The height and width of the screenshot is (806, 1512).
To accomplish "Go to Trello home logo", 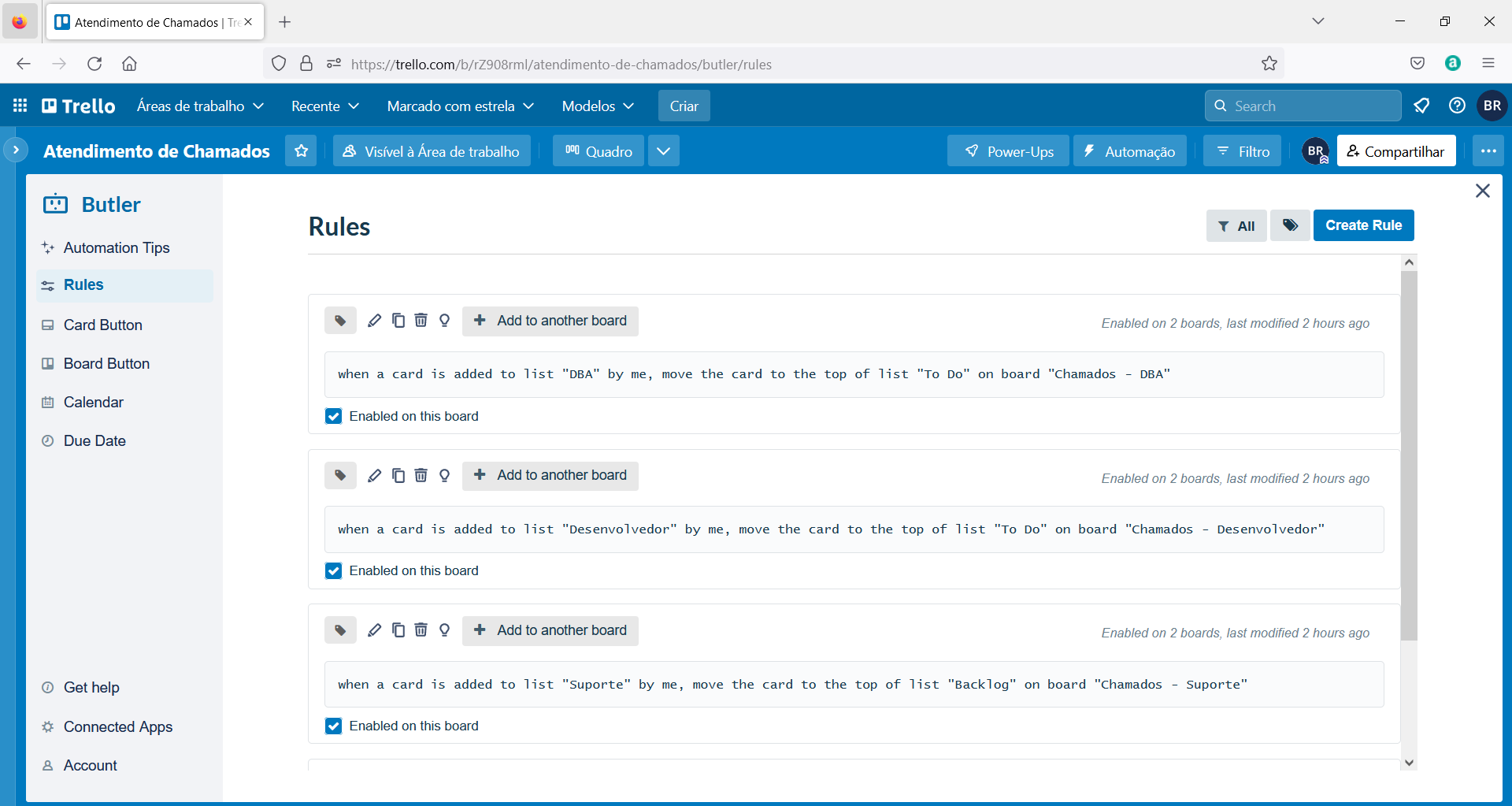I will point(79,106).
